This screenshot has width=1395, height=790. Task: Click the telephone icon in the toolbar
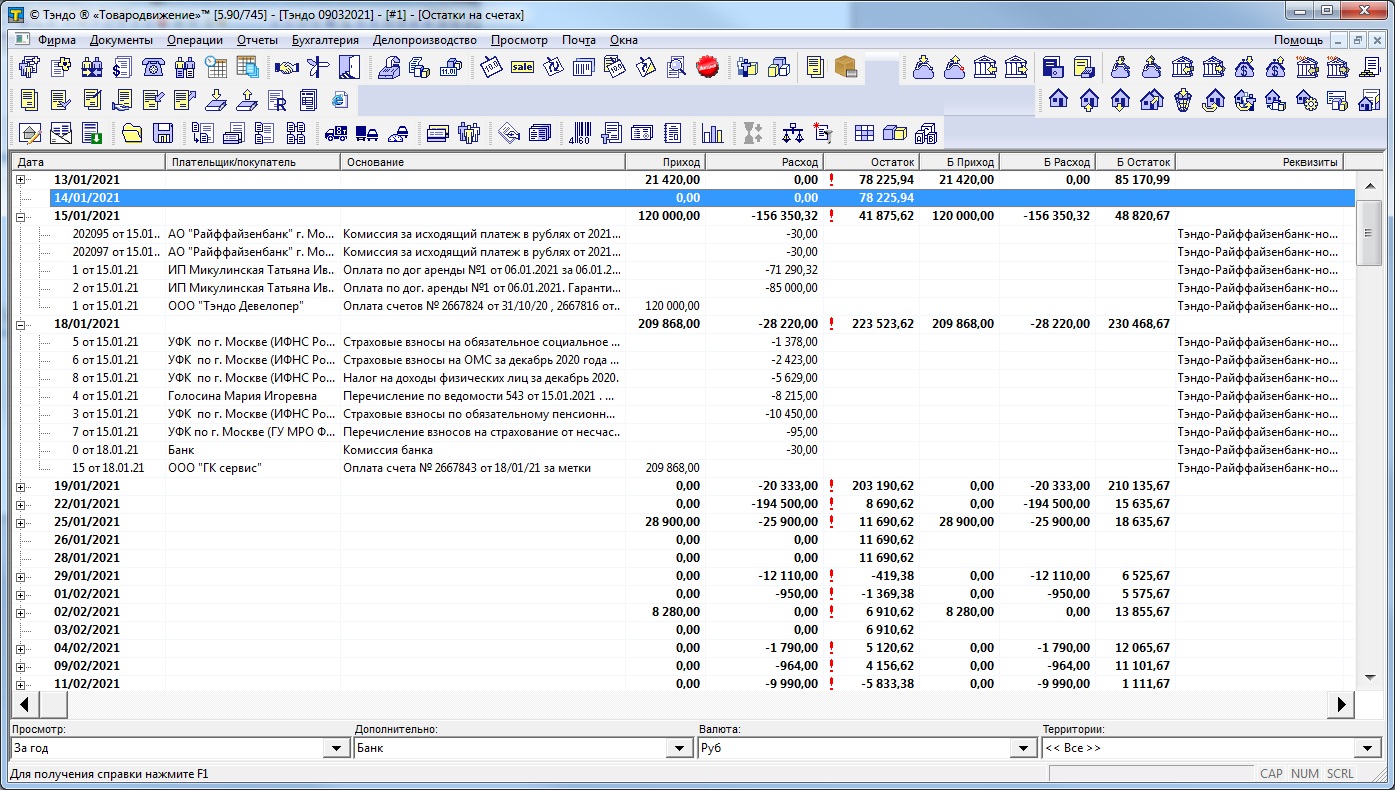coord(153,68)
